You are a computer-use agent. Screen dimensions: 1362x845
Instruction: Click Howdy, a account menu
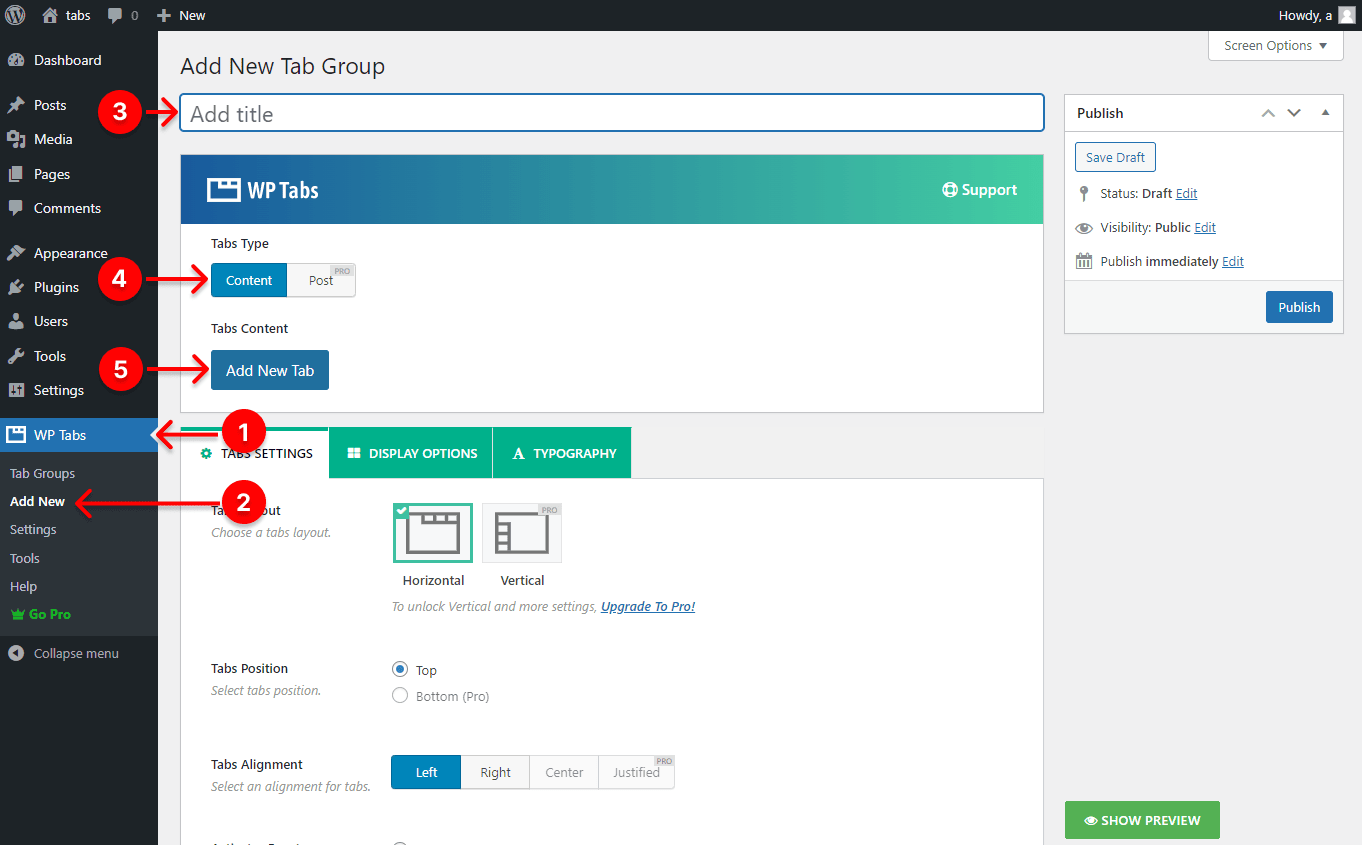pos(1317,15)
